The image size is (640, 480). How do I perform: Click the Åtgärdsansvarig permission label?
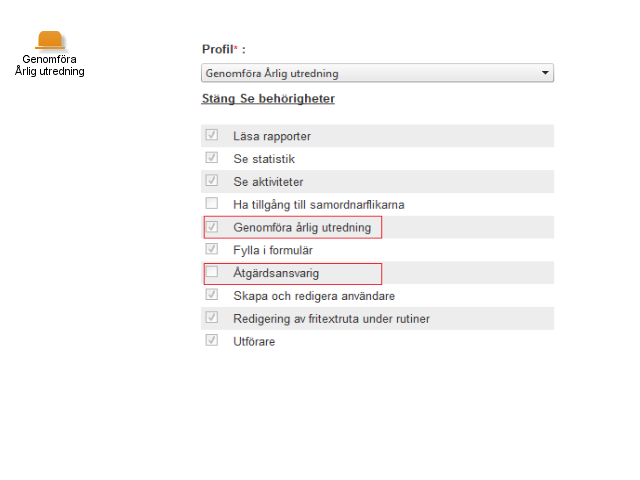click(276, 273)
